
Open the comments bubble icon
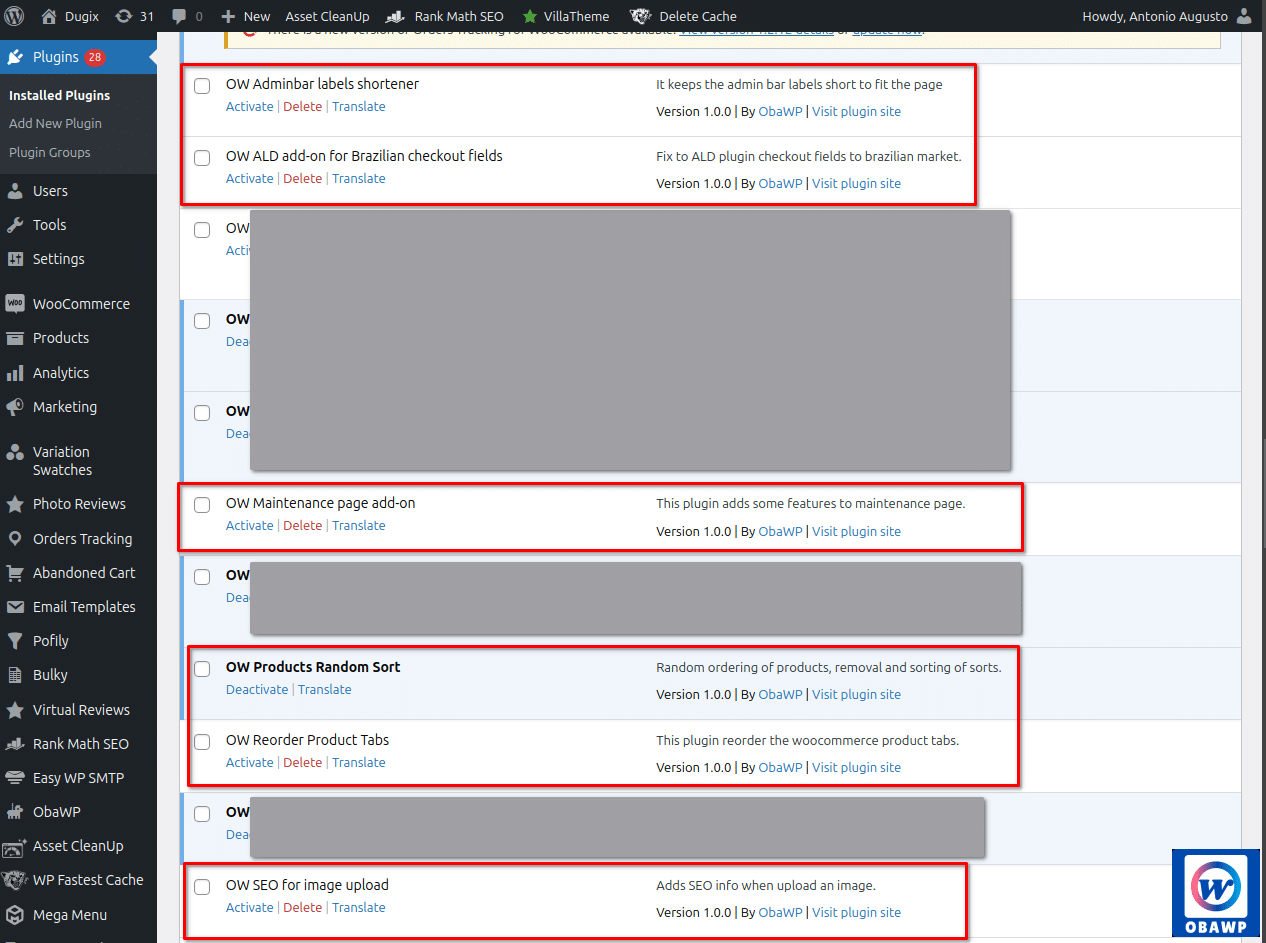(178, 17)
